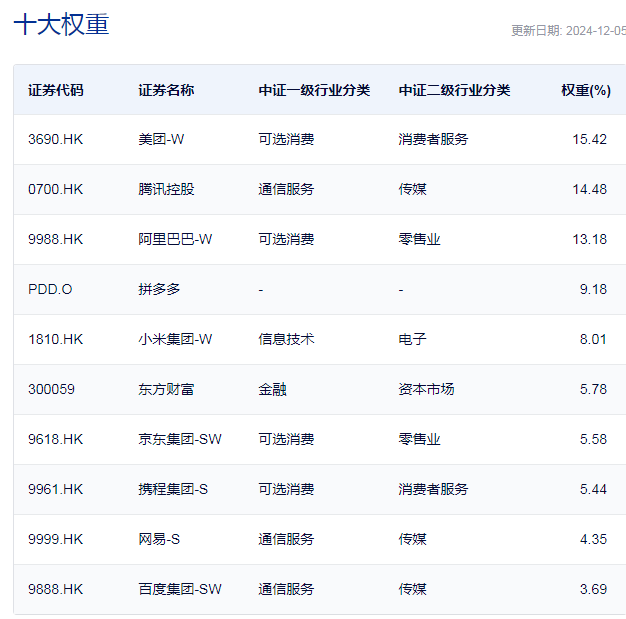Click the 中证一级行业分类 column header

click(x=314, y=90)
